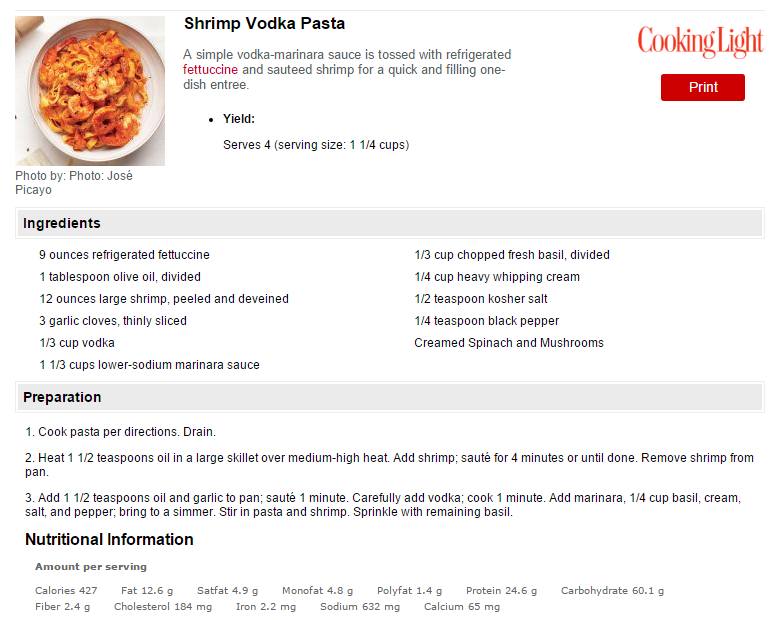Click the 9 ounces refrigerated fettuccine item

(125, 254)
